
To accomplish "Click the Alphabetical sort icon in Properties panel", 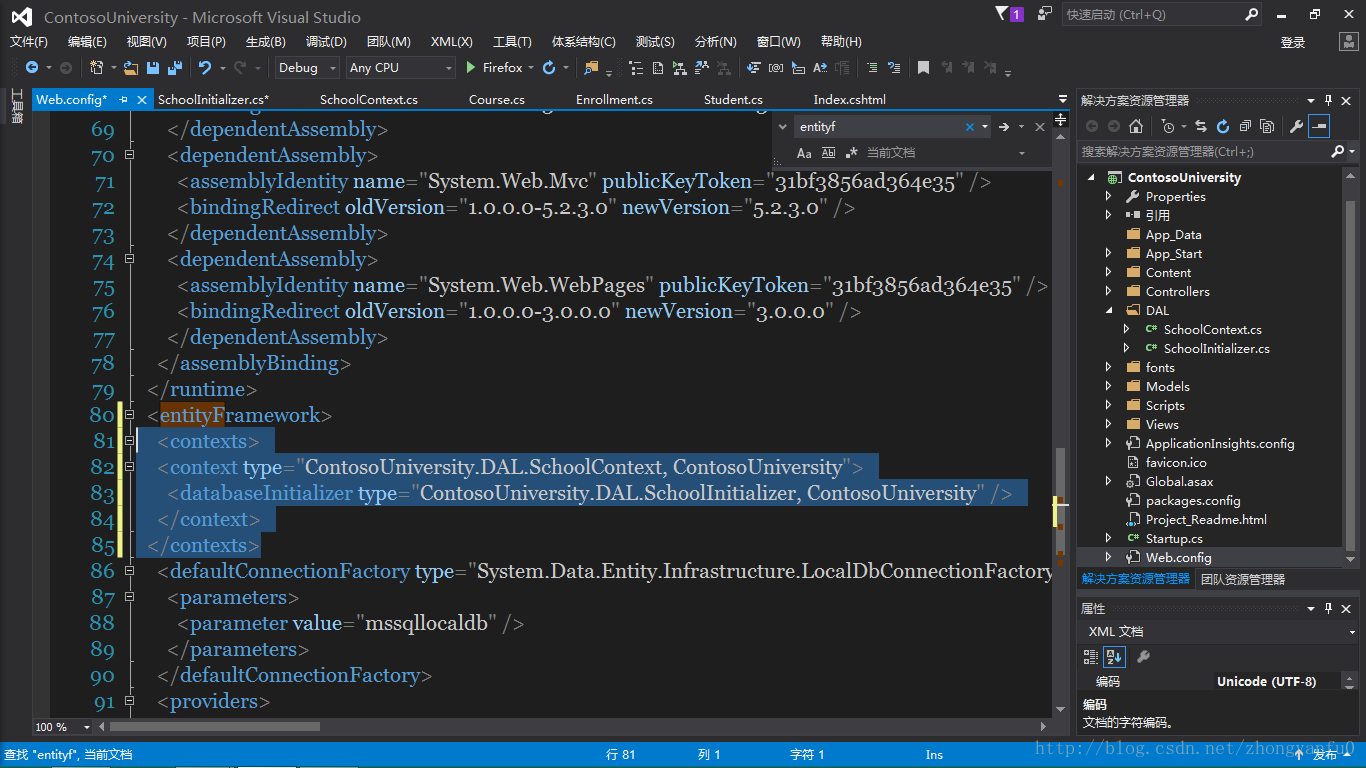I will [x=1115, y=657].
